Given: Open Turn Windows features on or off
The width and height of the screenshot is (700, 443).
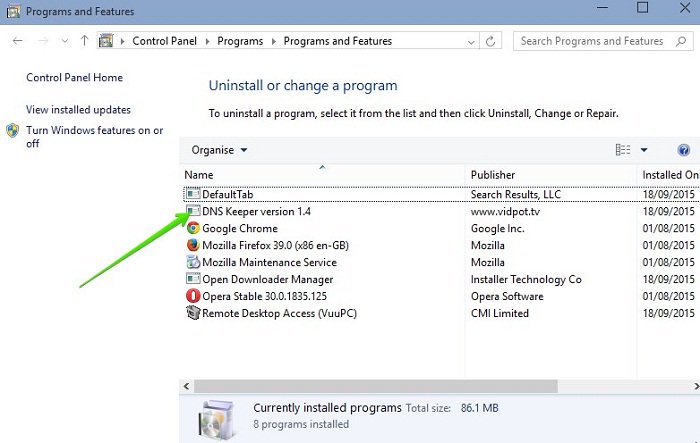Looking at the screenshot, I should click(x=94, y=137).
